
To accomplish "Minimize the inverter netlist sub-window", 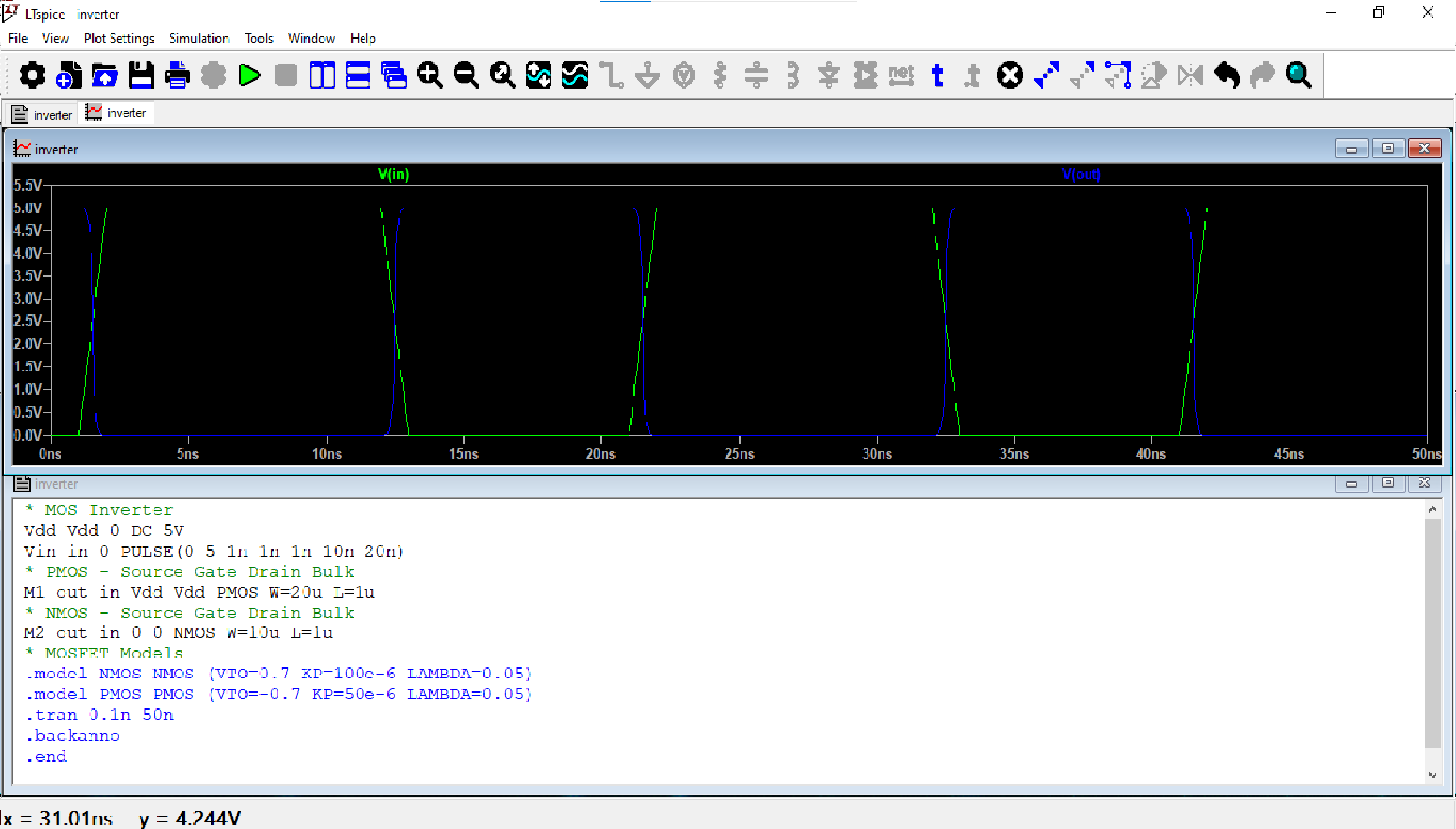I will coord(1351,483).
